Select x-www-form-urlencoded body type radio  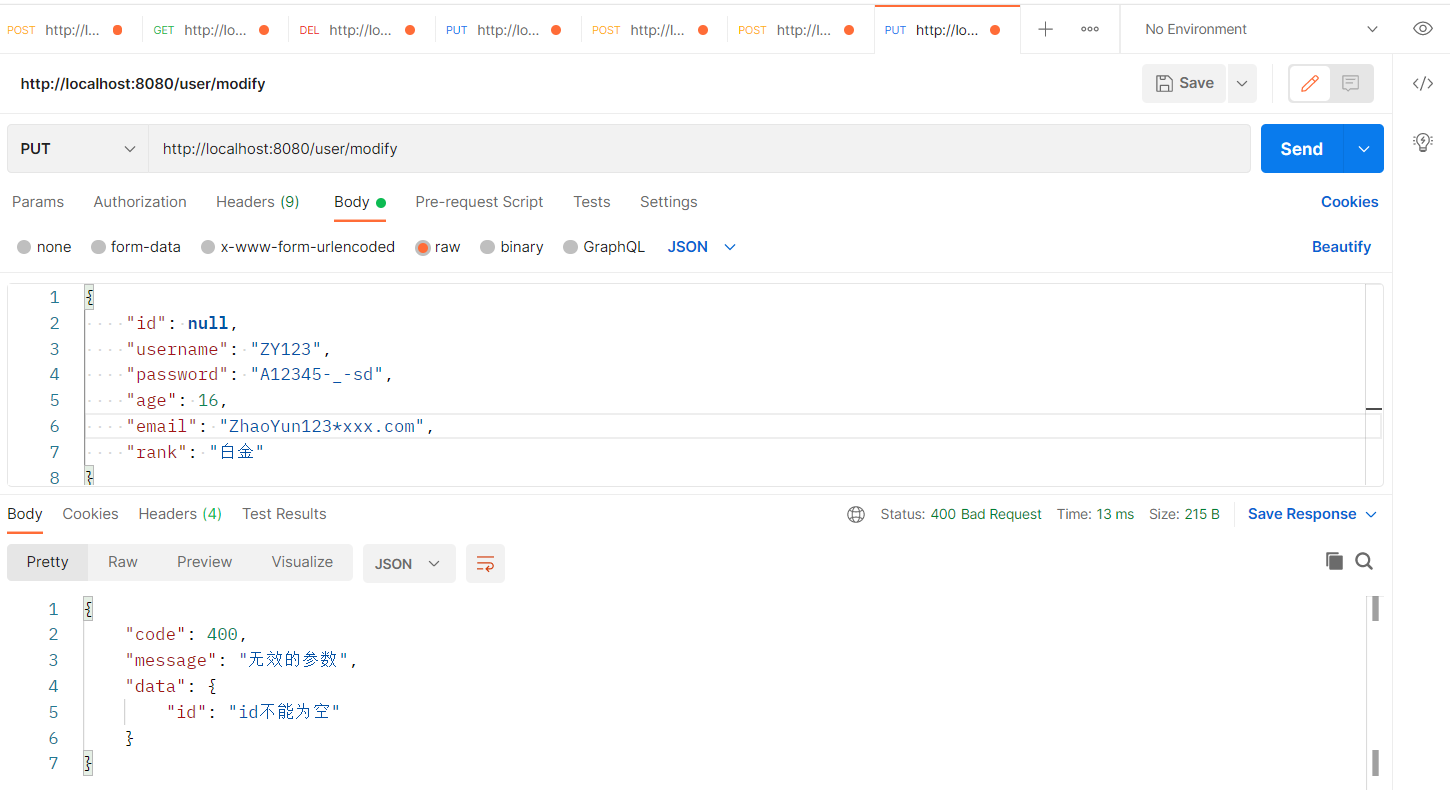click(208, 247)
